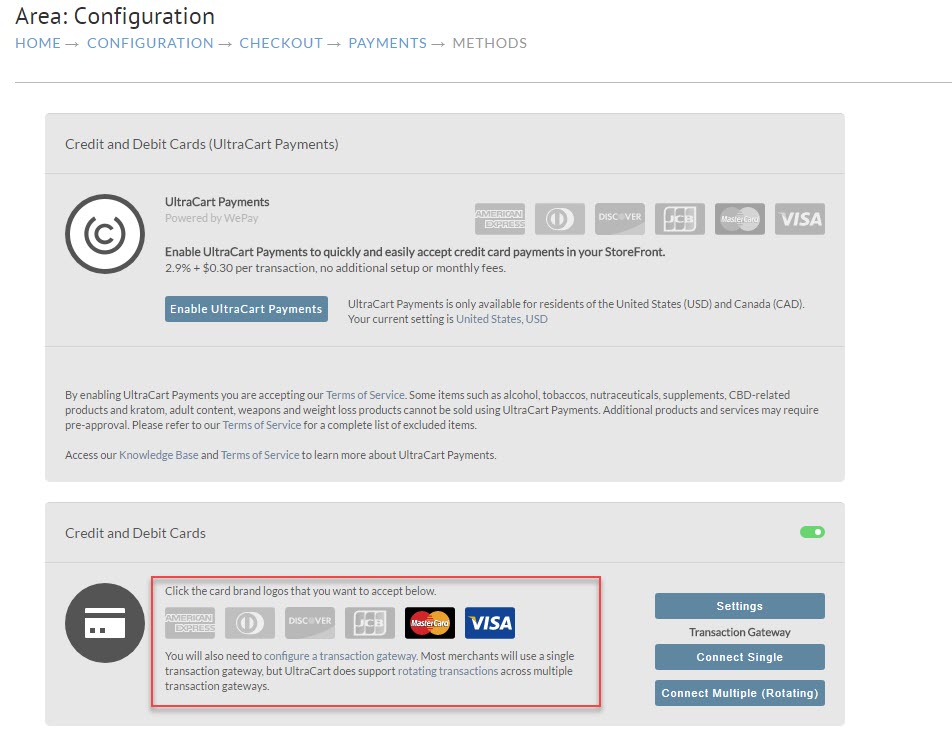Click the credit card circle icon
952x735 pixels.
point(105,623)
